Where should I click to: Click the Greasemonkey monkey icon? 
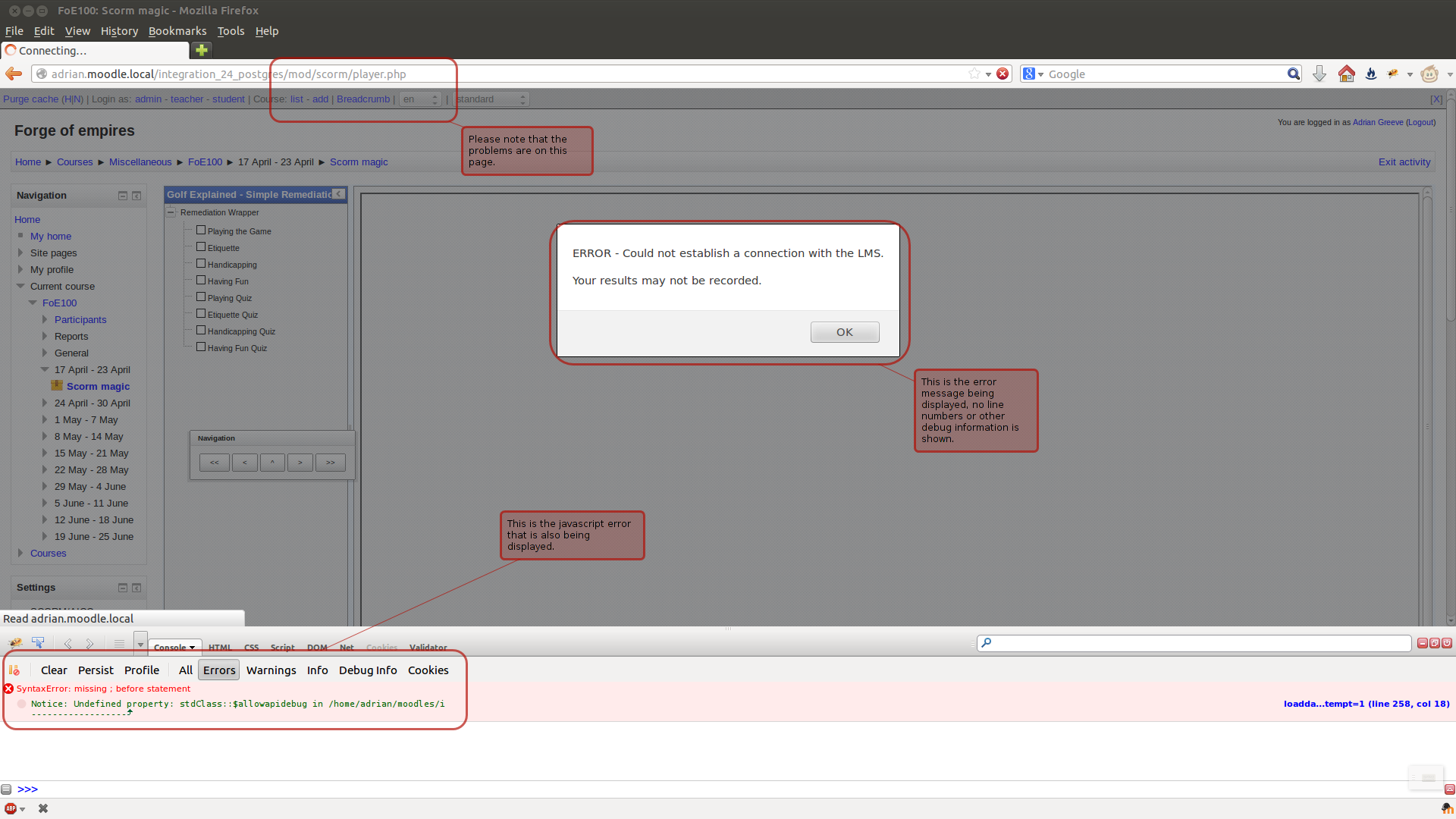click(1429, 74)
